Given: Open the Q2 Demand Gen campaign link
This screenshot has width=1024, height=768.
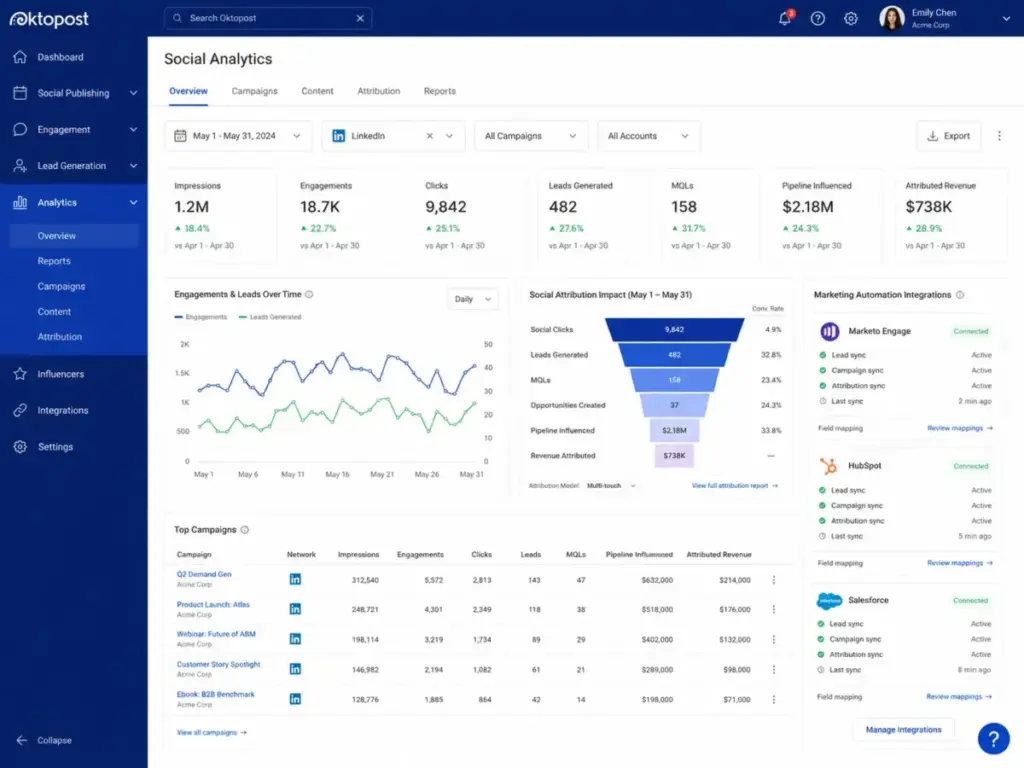Looking at the screenshot, I should 204,574.
